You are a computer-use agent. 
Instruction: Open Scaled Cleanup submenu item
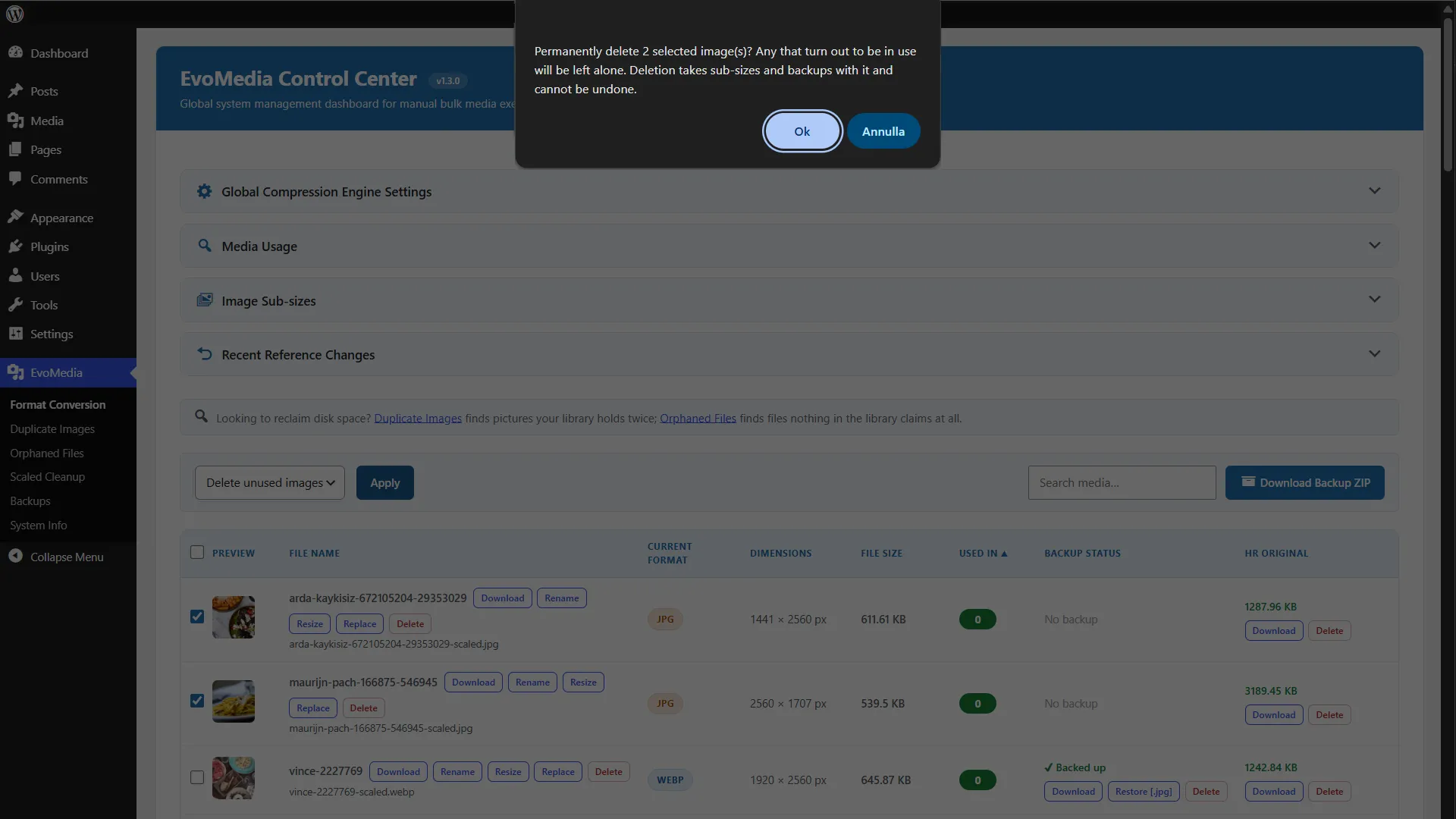(48, 476)
